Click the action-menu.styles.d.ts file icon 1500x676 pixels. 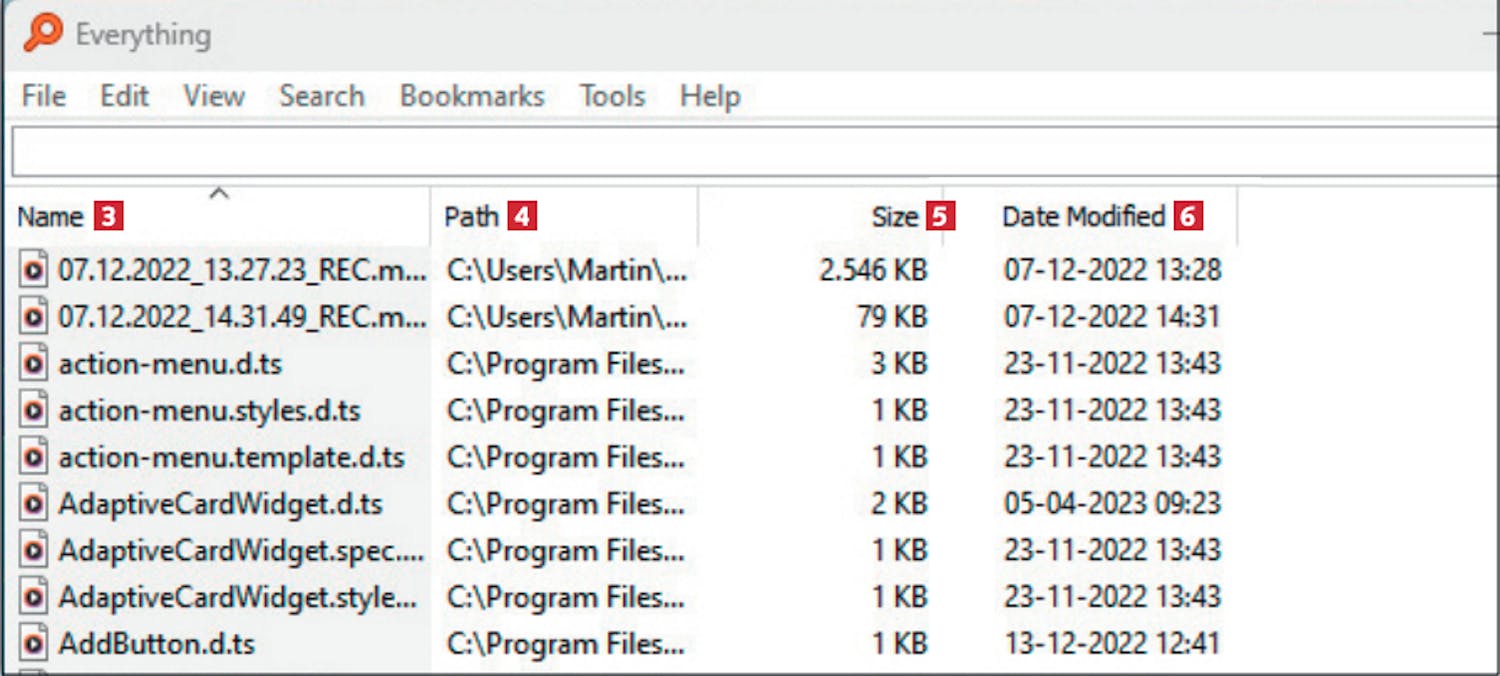34,410
